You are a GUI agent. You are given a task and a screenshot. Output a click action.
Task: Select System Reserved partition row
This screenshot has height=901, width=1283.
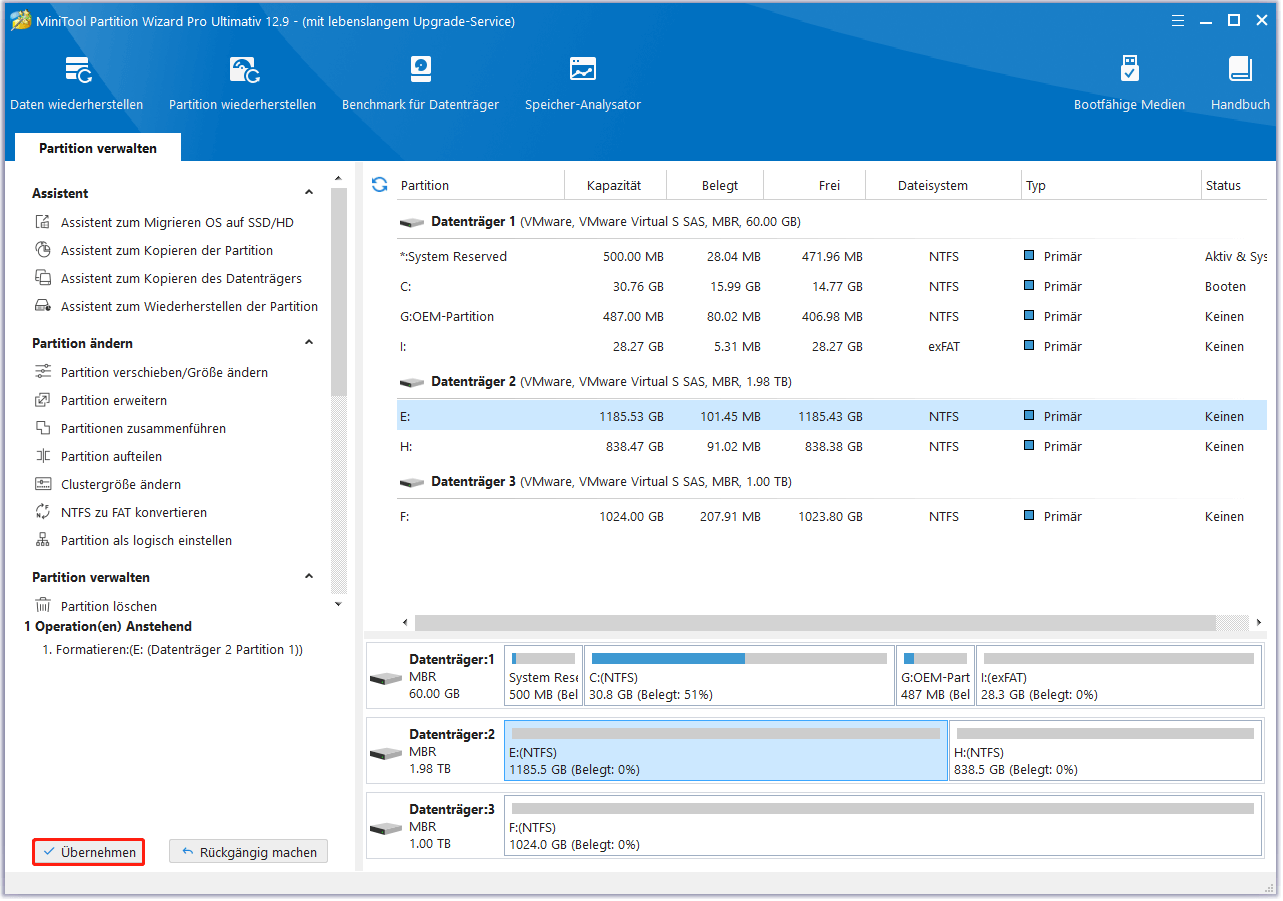tap(832, 257)
